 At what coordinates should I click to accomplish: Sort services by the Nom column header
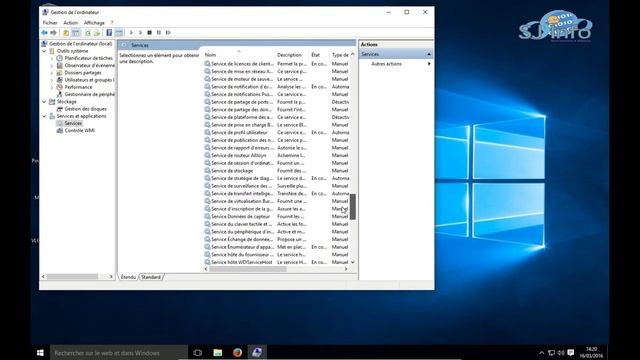point(238,55)
